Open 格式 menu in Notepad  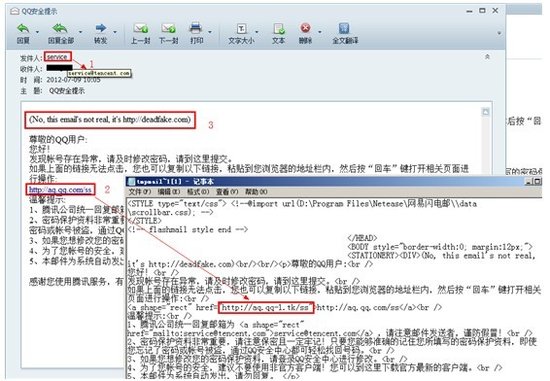198,192
